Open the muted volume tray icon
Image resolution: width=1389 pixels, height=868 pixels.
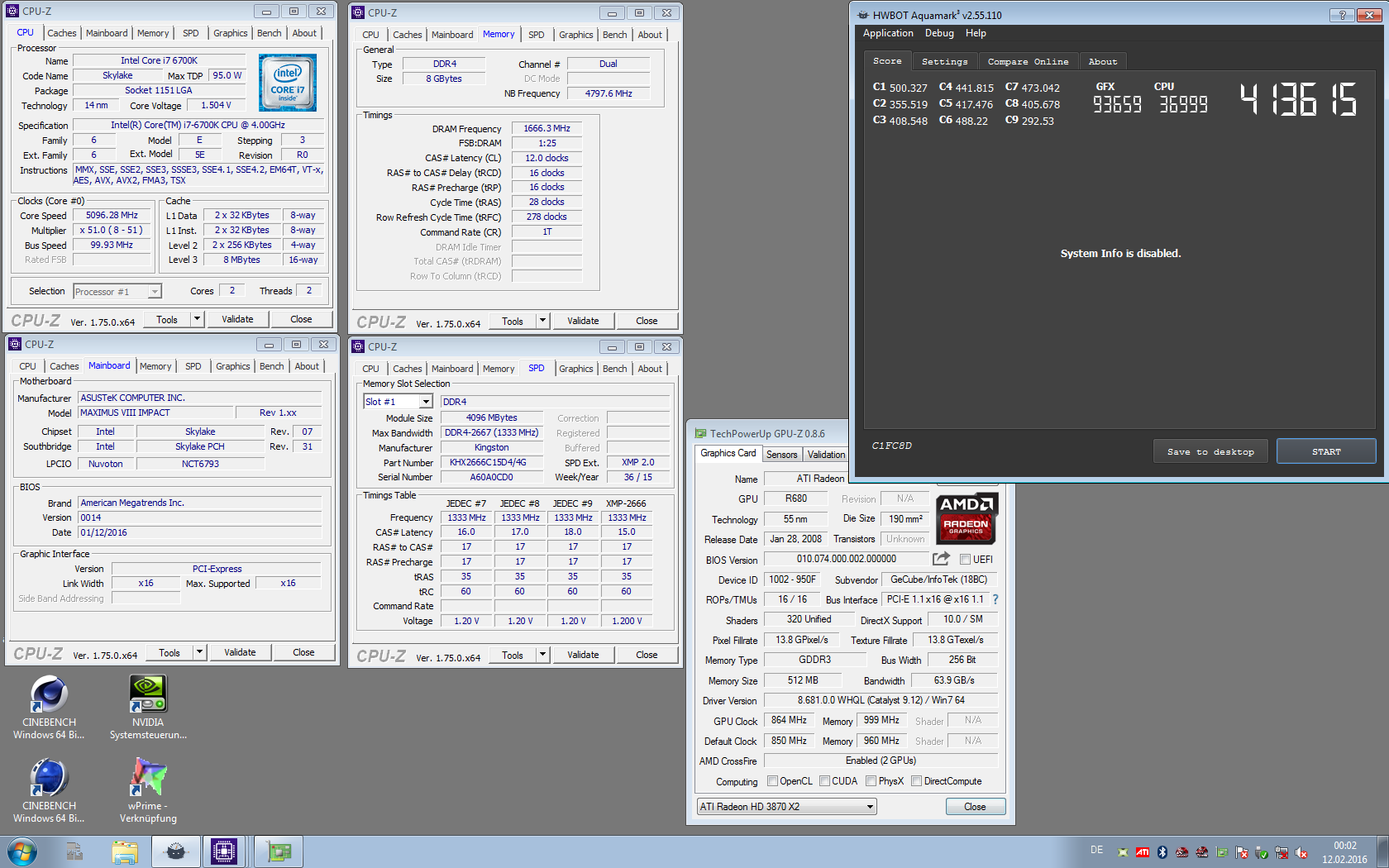1301,852
